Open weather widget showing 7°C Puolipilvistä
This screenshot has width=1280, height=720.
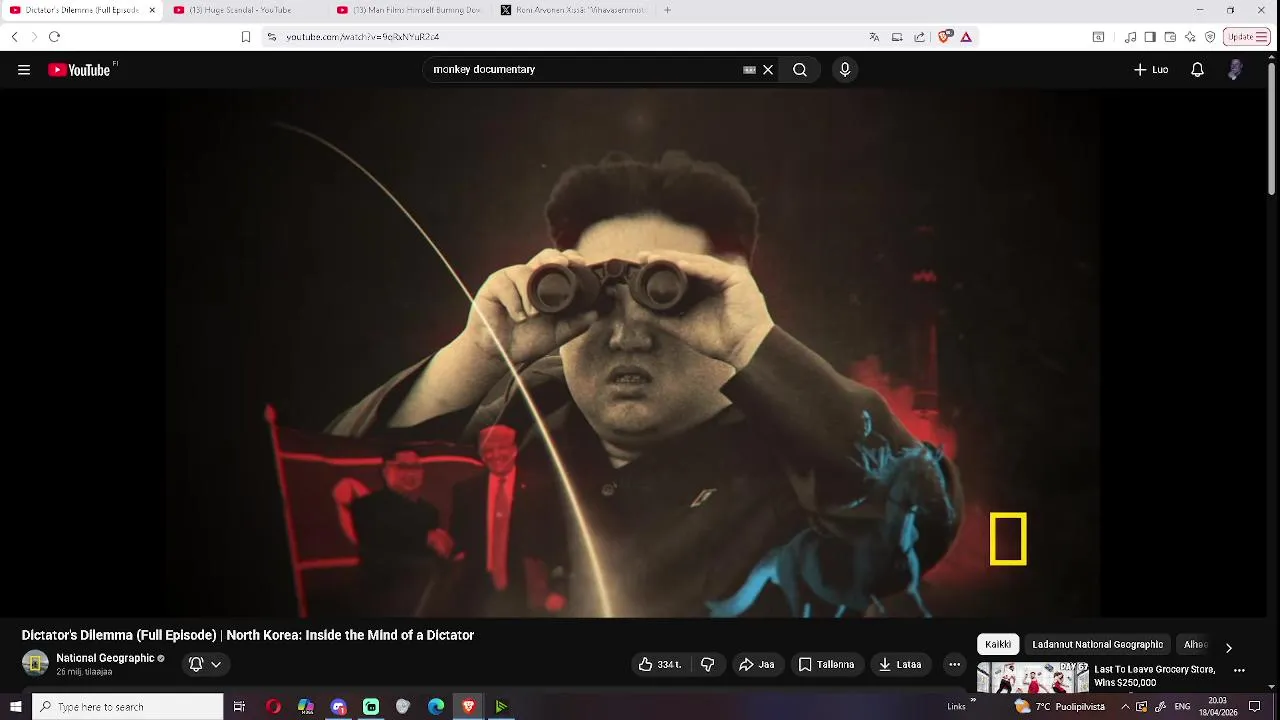click(1060, 707)
